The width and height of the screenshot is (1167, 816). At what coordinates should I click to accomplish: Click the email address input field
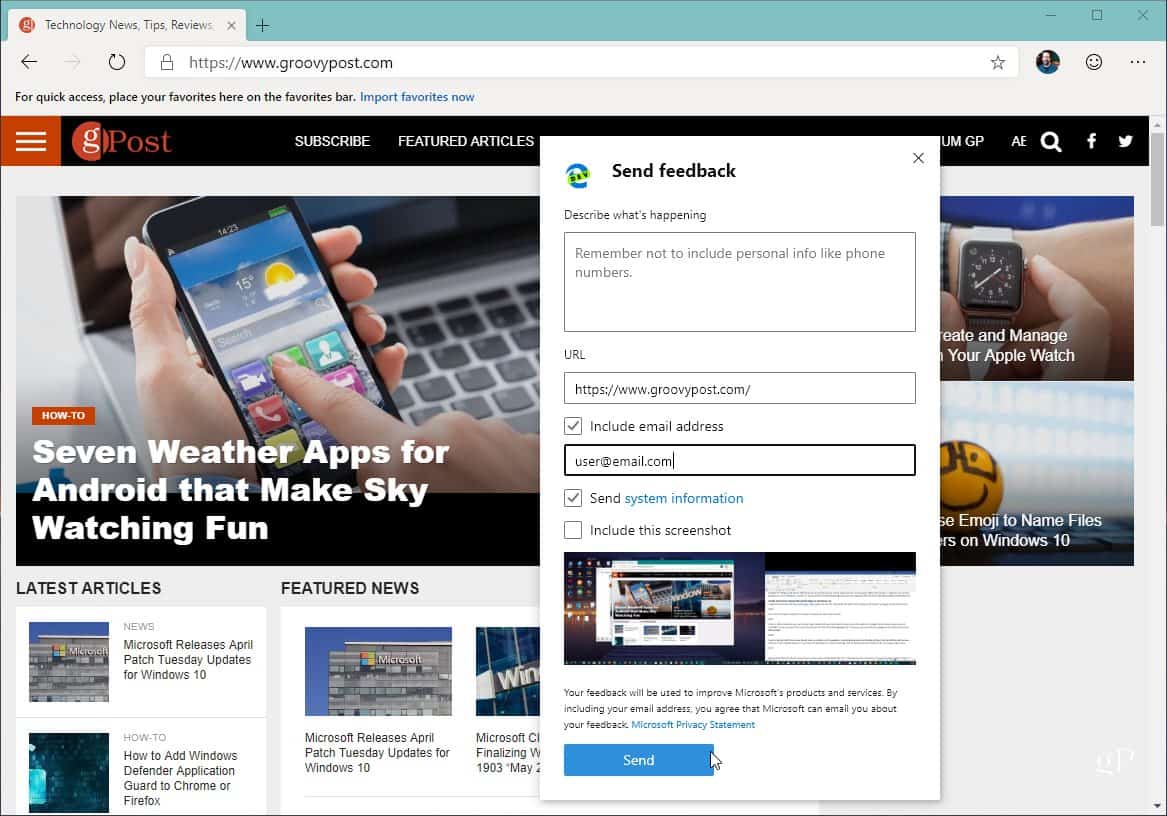pyautogui.click(x=739, y=460)
